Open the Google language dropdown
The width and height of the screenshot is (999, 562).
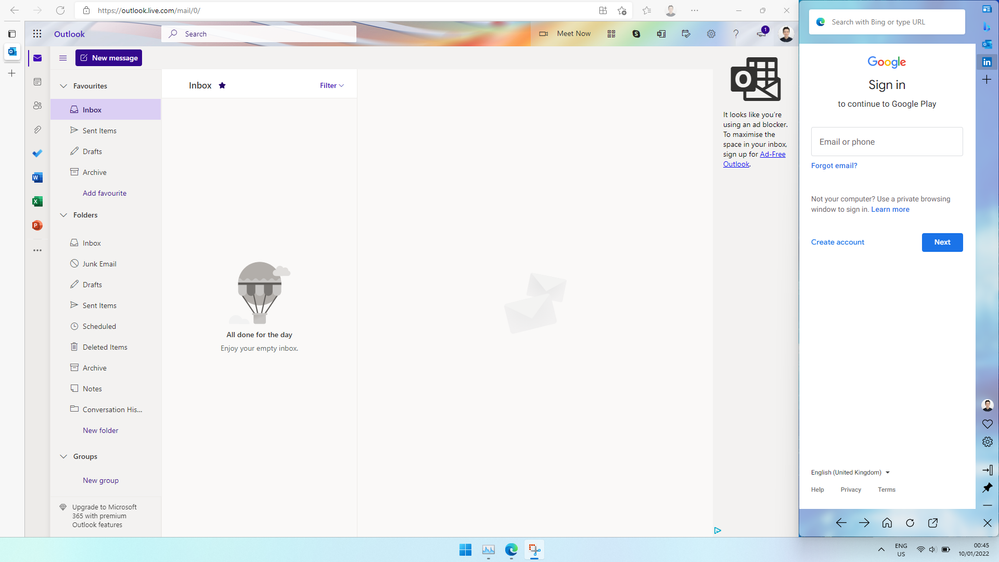tap(850, 472)
